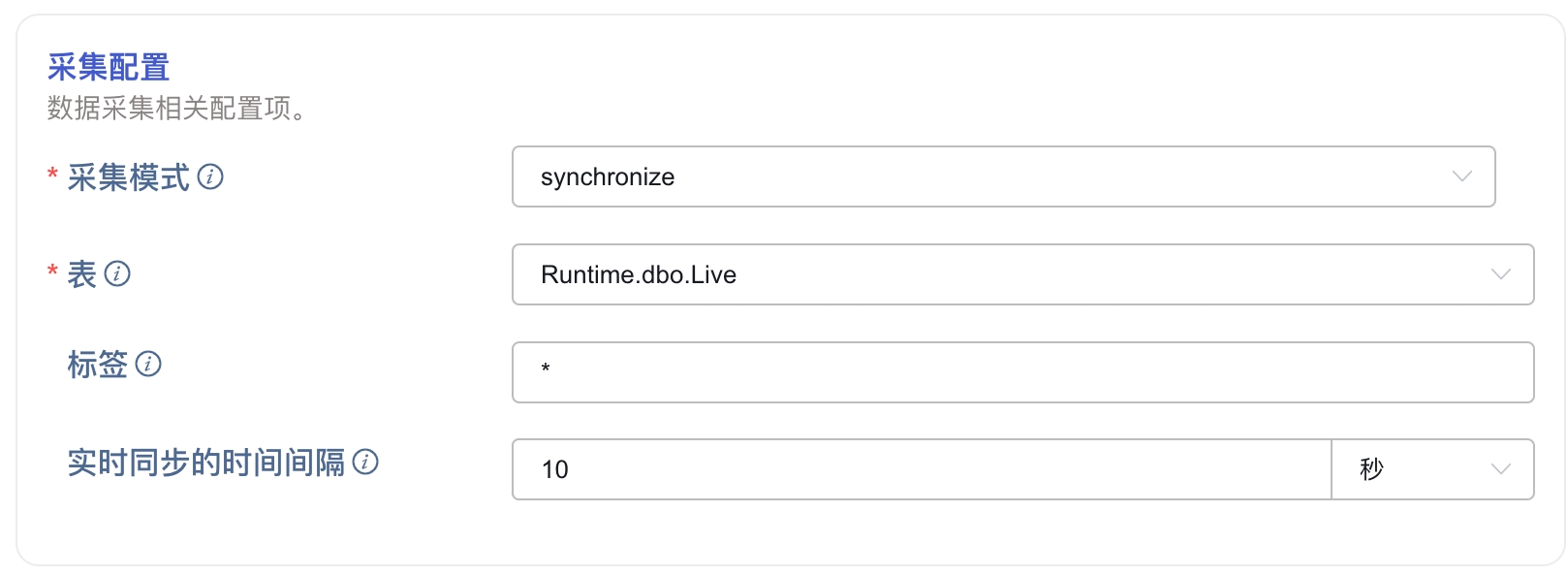Viewport: 1568px width, 576px height.
Task: Click the 表 field label
Action: point(82,274)
